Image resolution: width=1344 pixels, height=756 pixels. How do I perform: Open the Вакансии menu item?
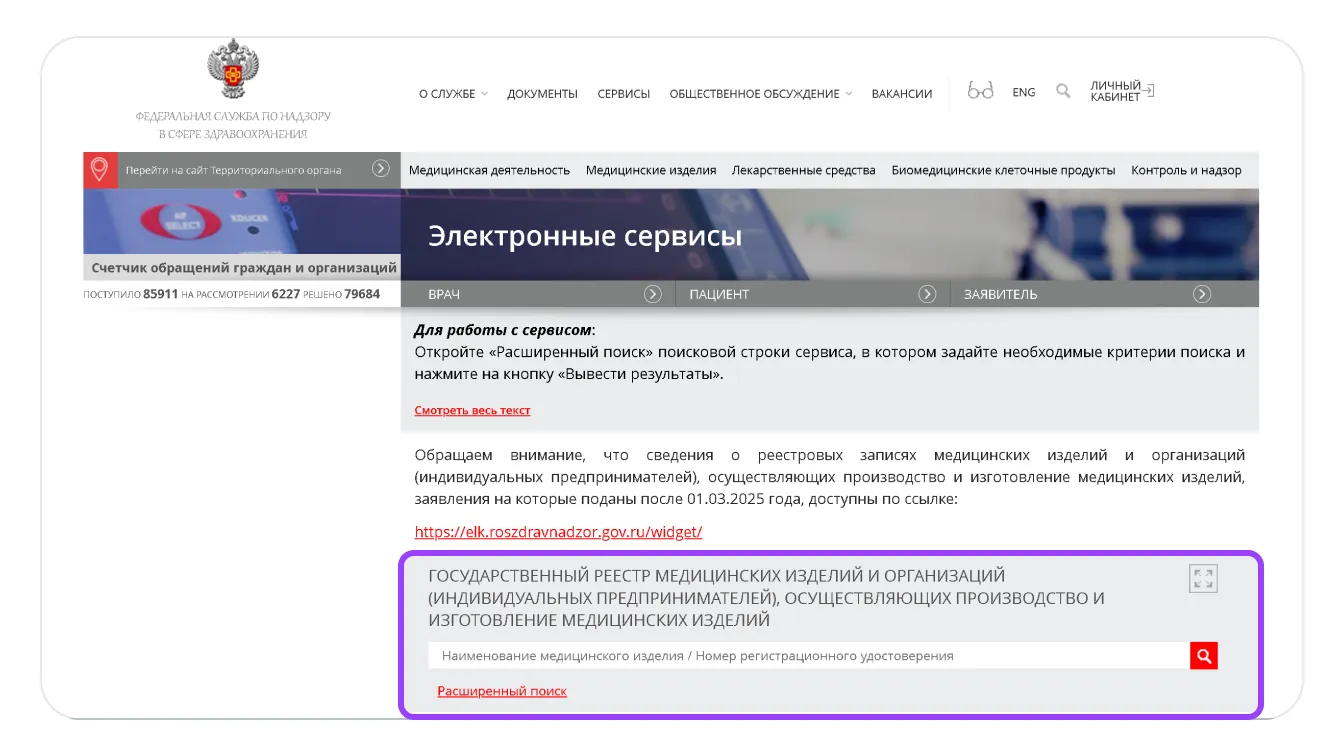point(902,94)
